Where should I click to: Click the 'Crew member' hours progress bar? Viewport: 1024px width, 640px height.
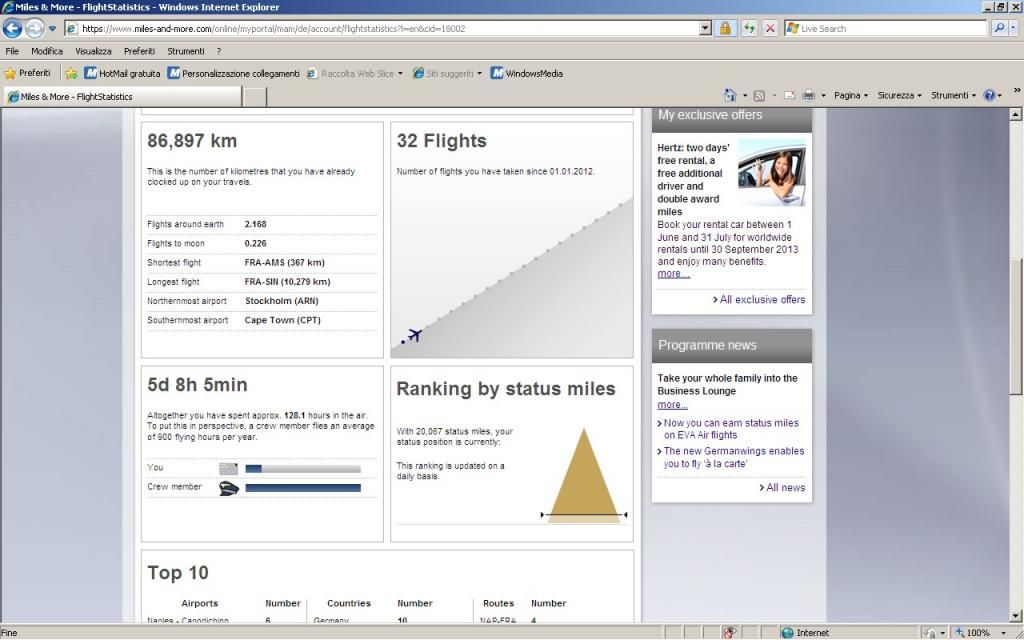303,488
